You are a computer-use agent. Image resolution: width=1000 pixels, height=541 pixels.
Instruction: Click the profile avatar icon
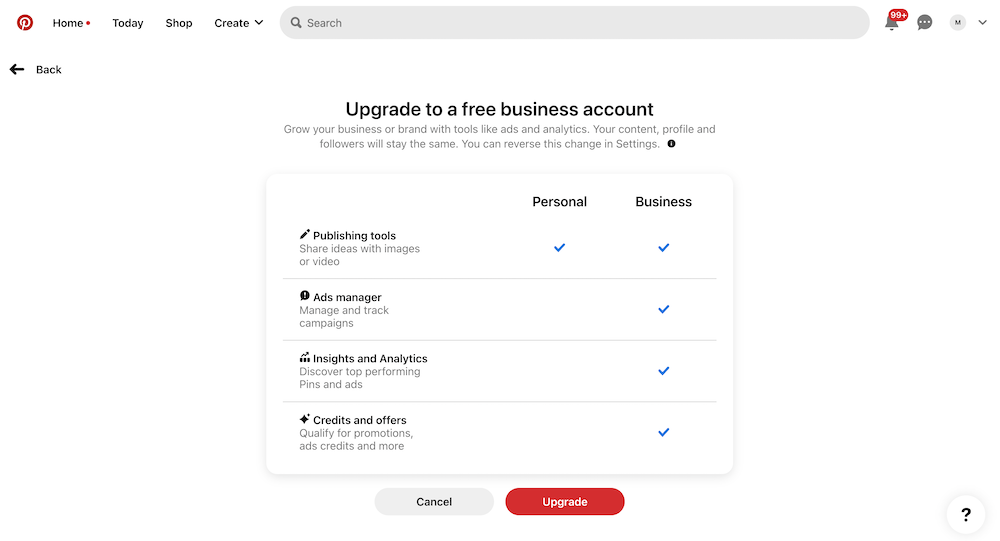tap(957, 22)
